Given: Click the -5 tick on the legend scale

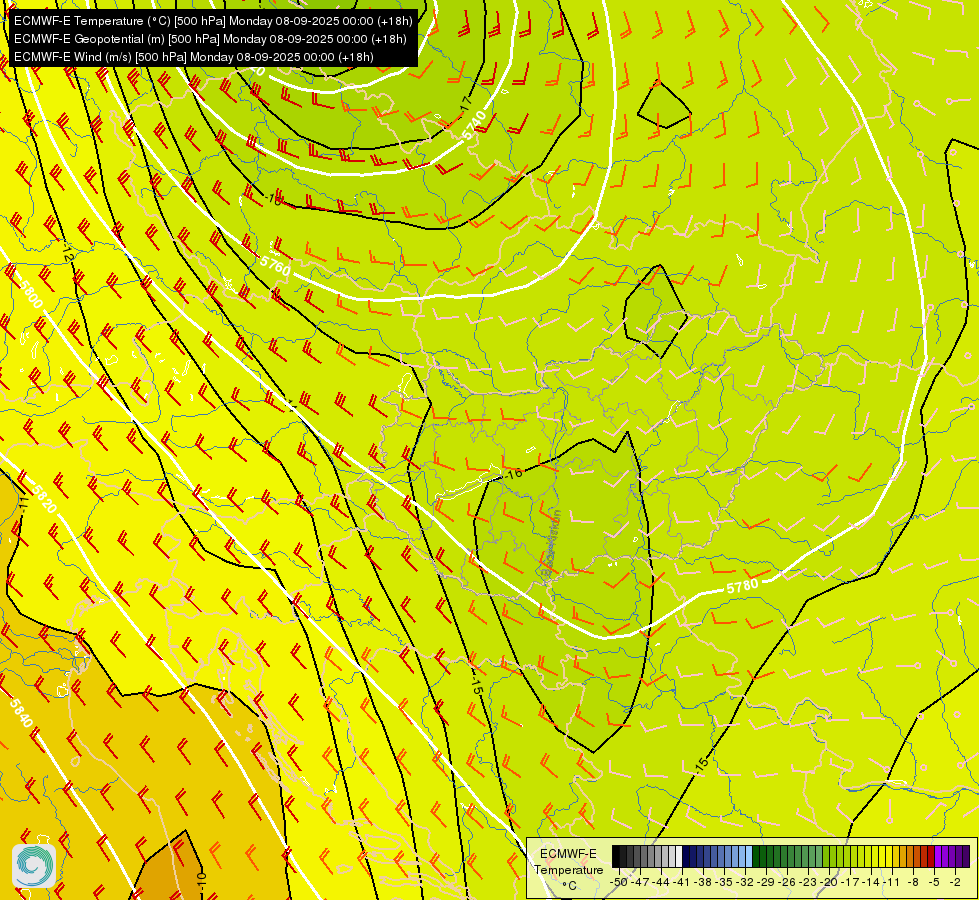Looking at the screenshot, I should (935, 882).
